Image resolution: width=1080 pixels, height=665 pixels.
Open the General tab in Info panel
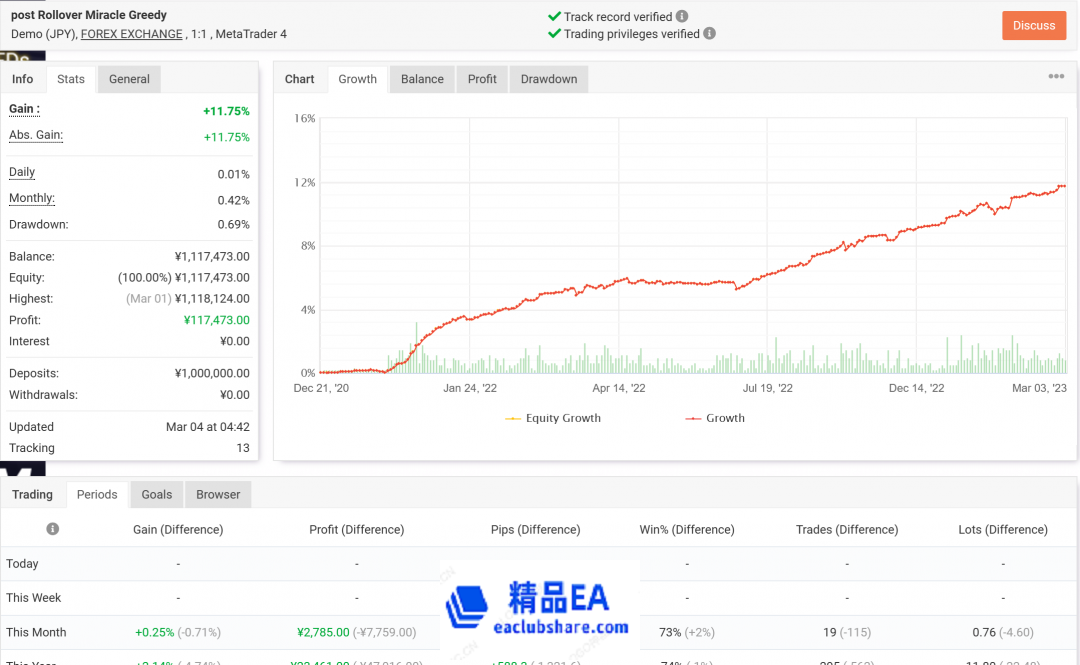(x=129, y=79)
